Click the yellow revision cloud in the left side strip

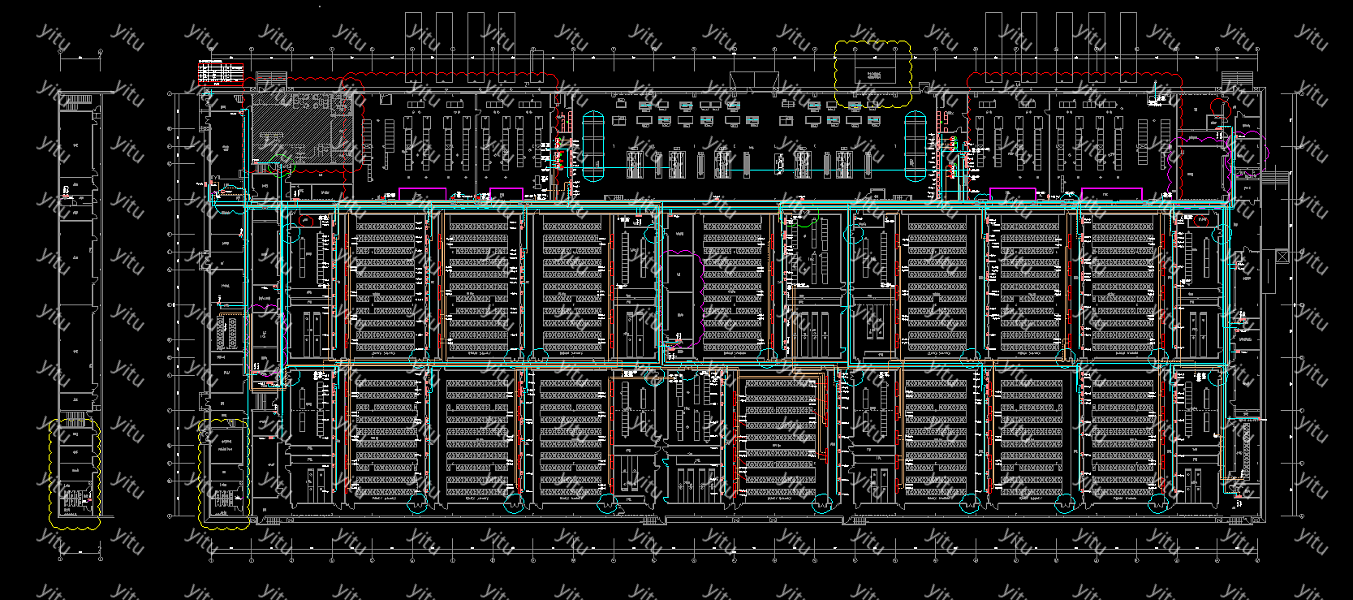75,473
